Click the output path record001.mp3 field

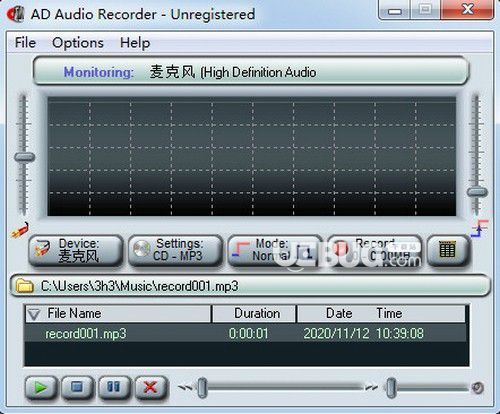point(251,286)
